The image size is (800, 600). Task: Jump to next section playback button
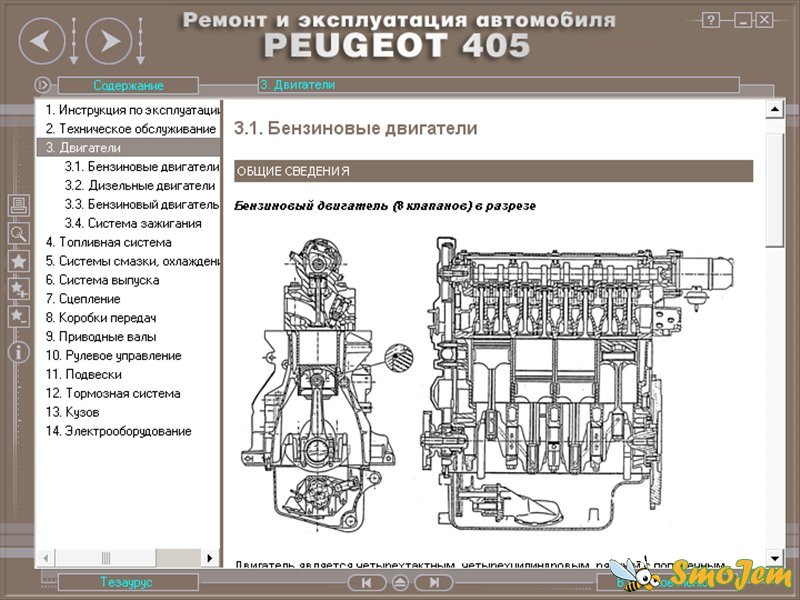pyautogui.click(x=433, y=582)
